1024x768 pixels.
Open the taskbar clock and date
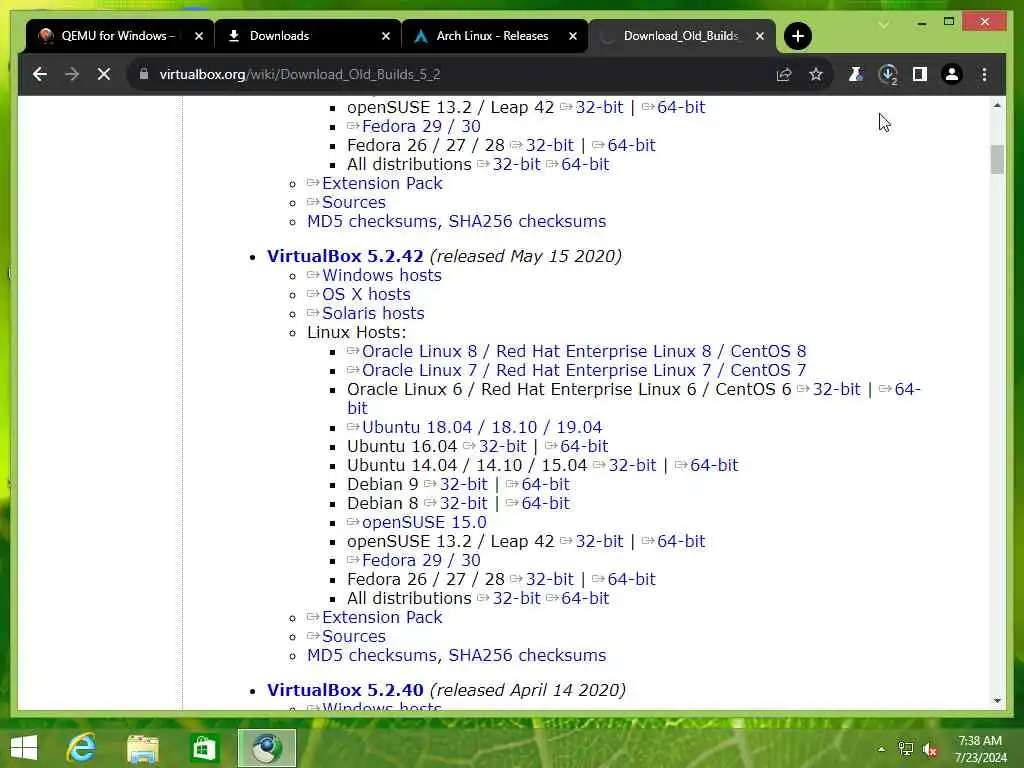pyautogui.click(x=980, y=749)
